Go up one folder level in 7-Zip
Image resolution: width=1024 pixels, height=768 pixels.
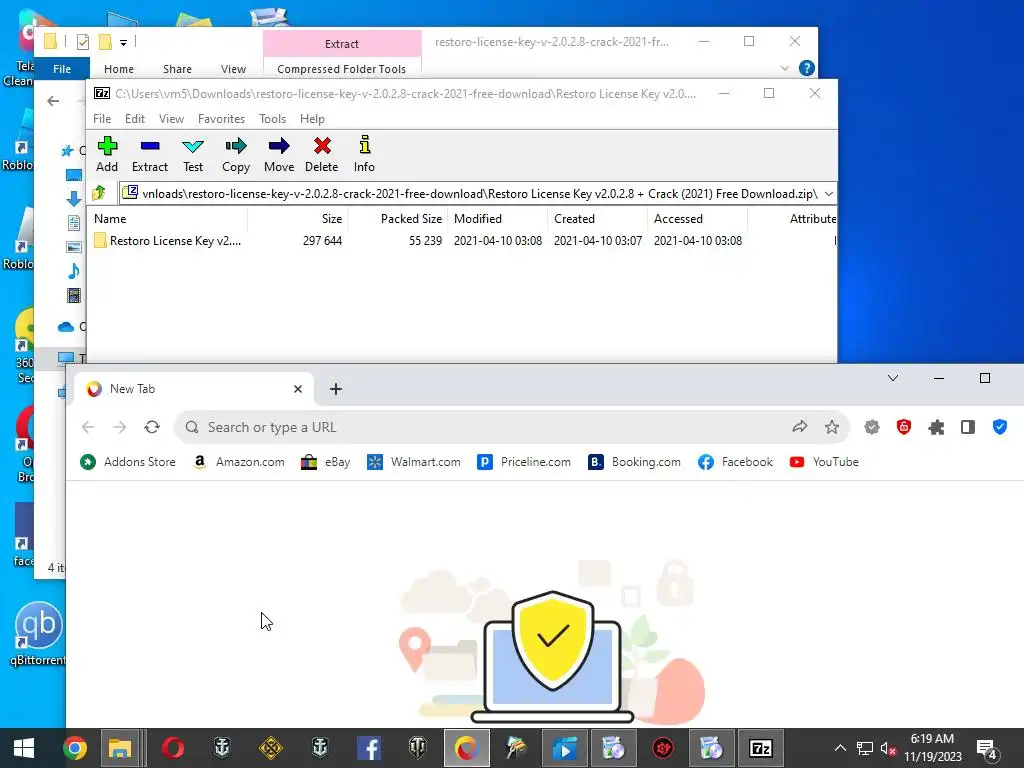[99, 193]
